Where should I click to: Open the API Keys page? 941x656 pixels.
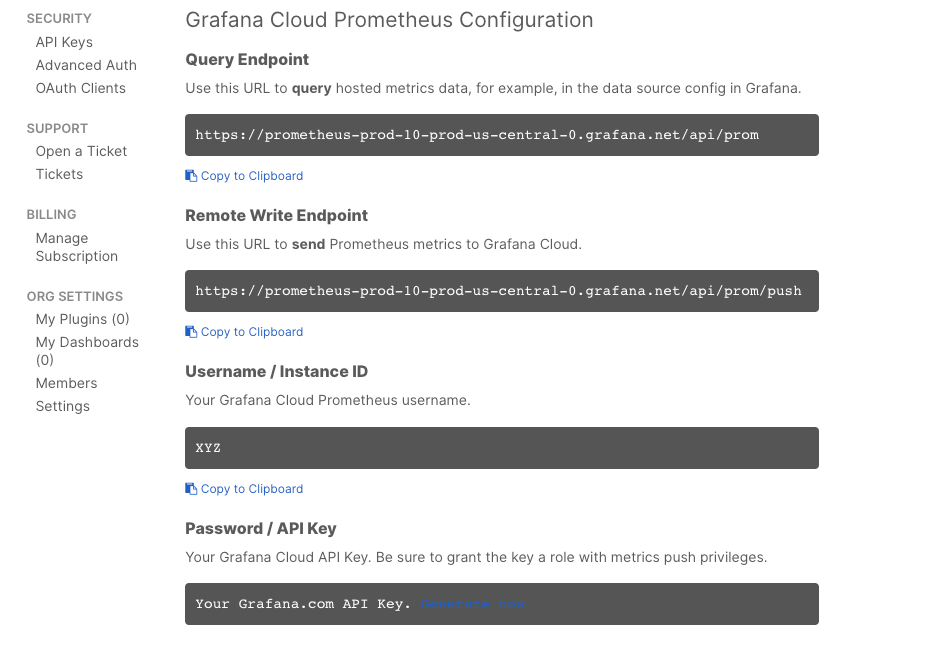point(64,41)
